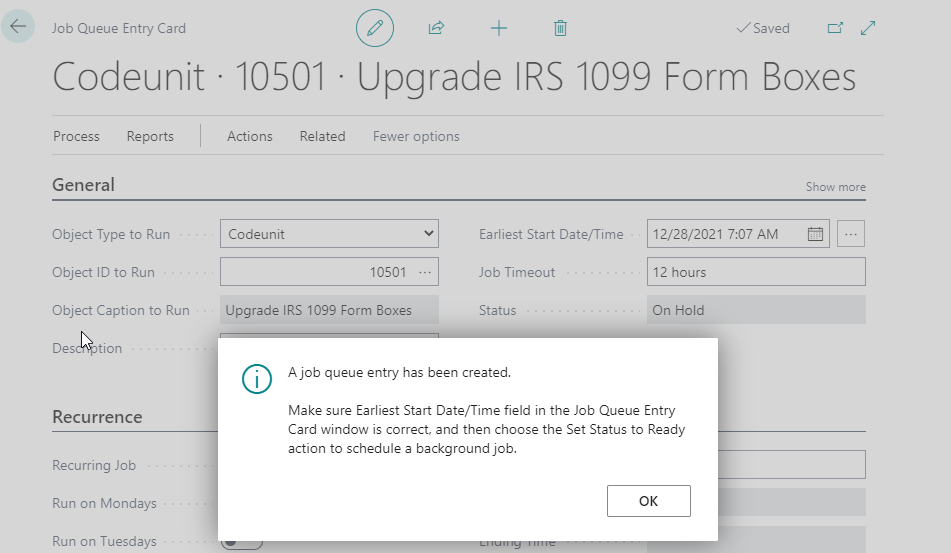Screen dimensions: 951x553
Task: Click OK in the message dialog
Action: [648, 501]
